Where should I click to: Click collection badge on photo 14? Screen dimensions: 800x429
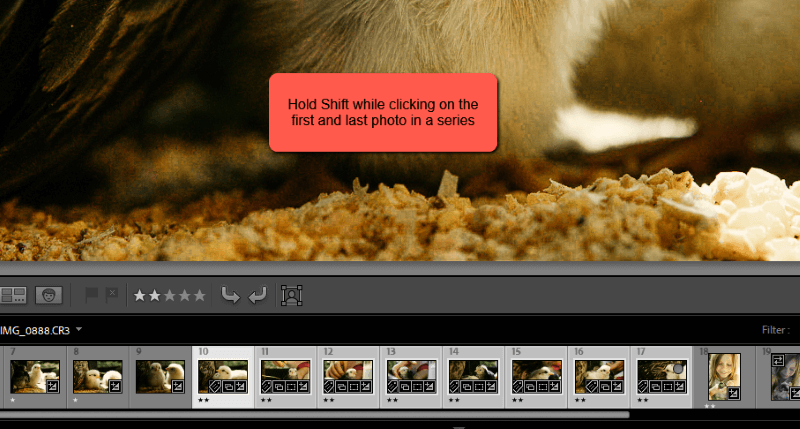[467, 387]
